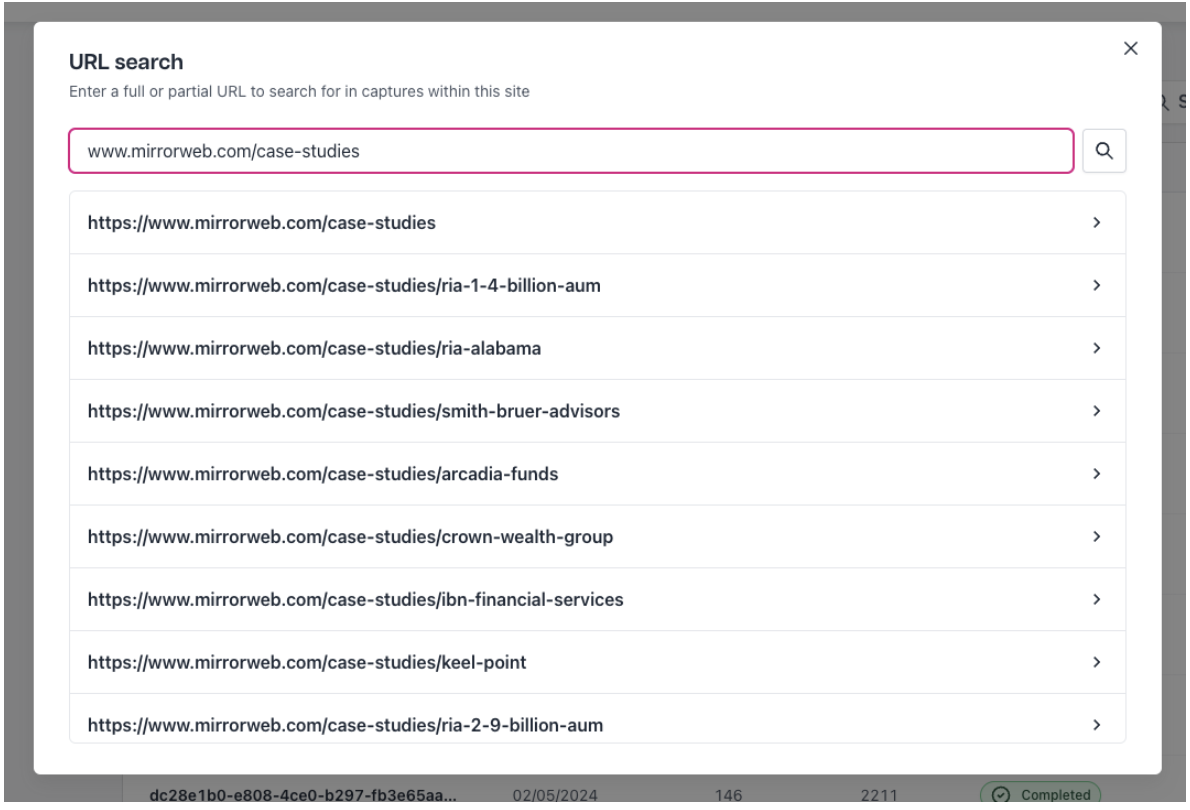The width and height of the screenshot is (1190, 810).
Task: Click the chevron on ria-alabama row
Action: pos(1097,348)
